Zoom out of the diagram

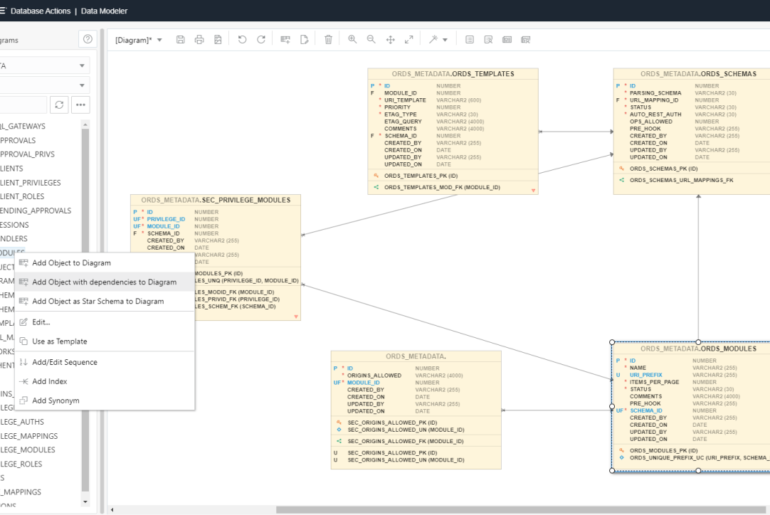pyautogui.click(x=371, y=40)
